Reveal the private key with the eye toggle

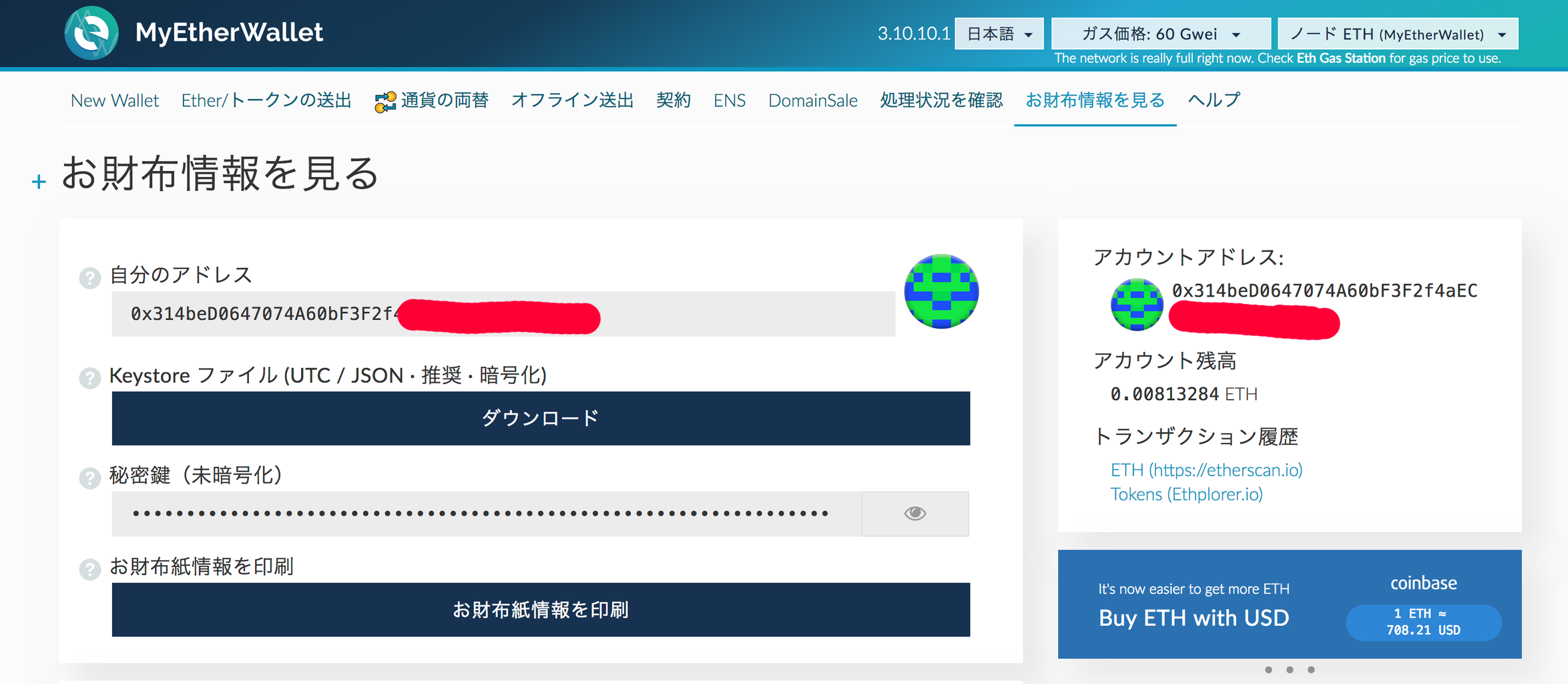pos(915,514)
